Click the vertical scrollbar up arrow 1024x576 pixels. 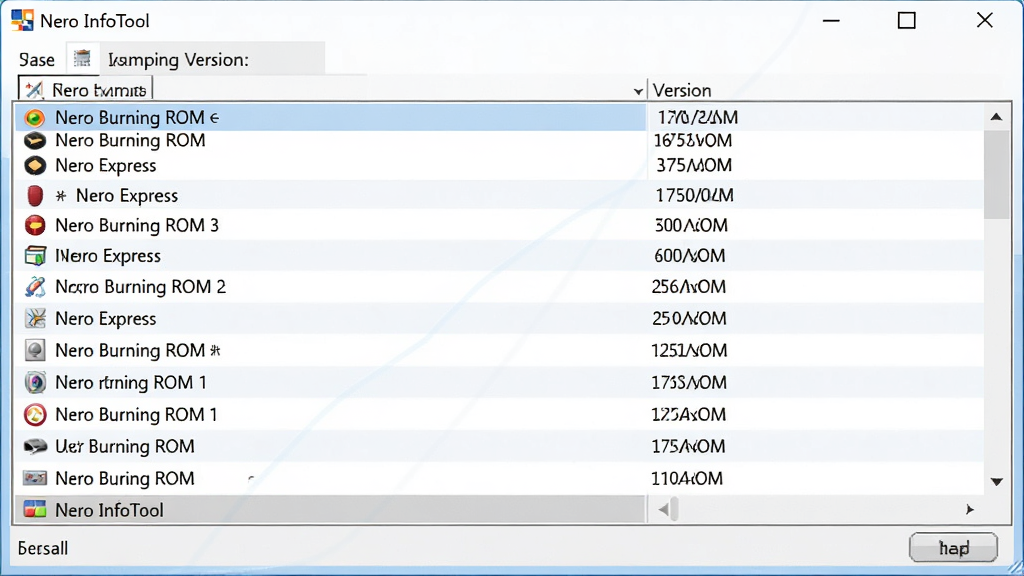[996, 117]
